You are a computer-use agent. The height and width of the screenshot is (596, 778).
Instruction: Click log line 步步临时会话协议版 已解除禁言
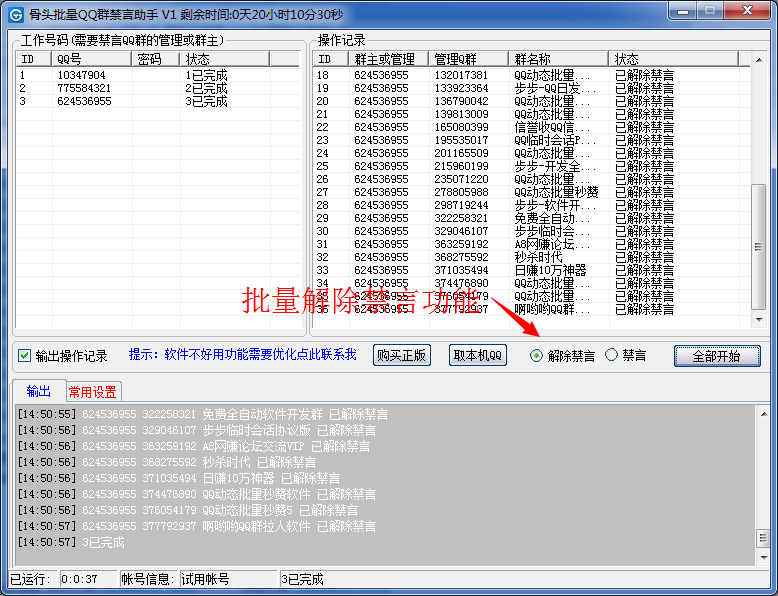pos(196,430)
